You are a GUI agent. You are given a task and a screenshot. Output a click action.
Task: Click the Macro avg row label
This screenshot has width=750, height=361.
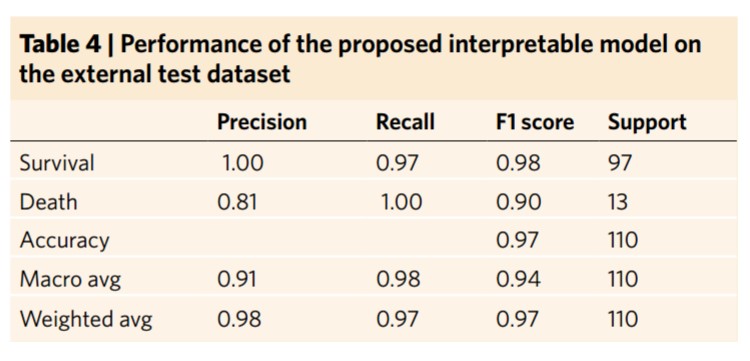coord(70,279)
